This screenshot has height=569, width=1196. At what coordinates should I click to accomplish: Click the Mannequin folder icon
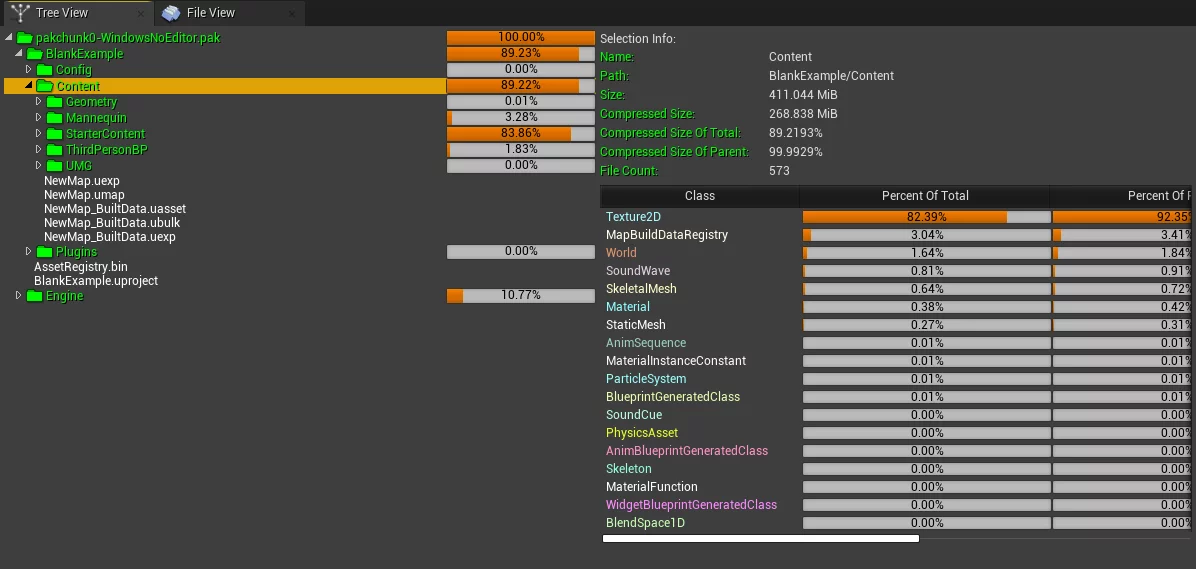point(55,118)
